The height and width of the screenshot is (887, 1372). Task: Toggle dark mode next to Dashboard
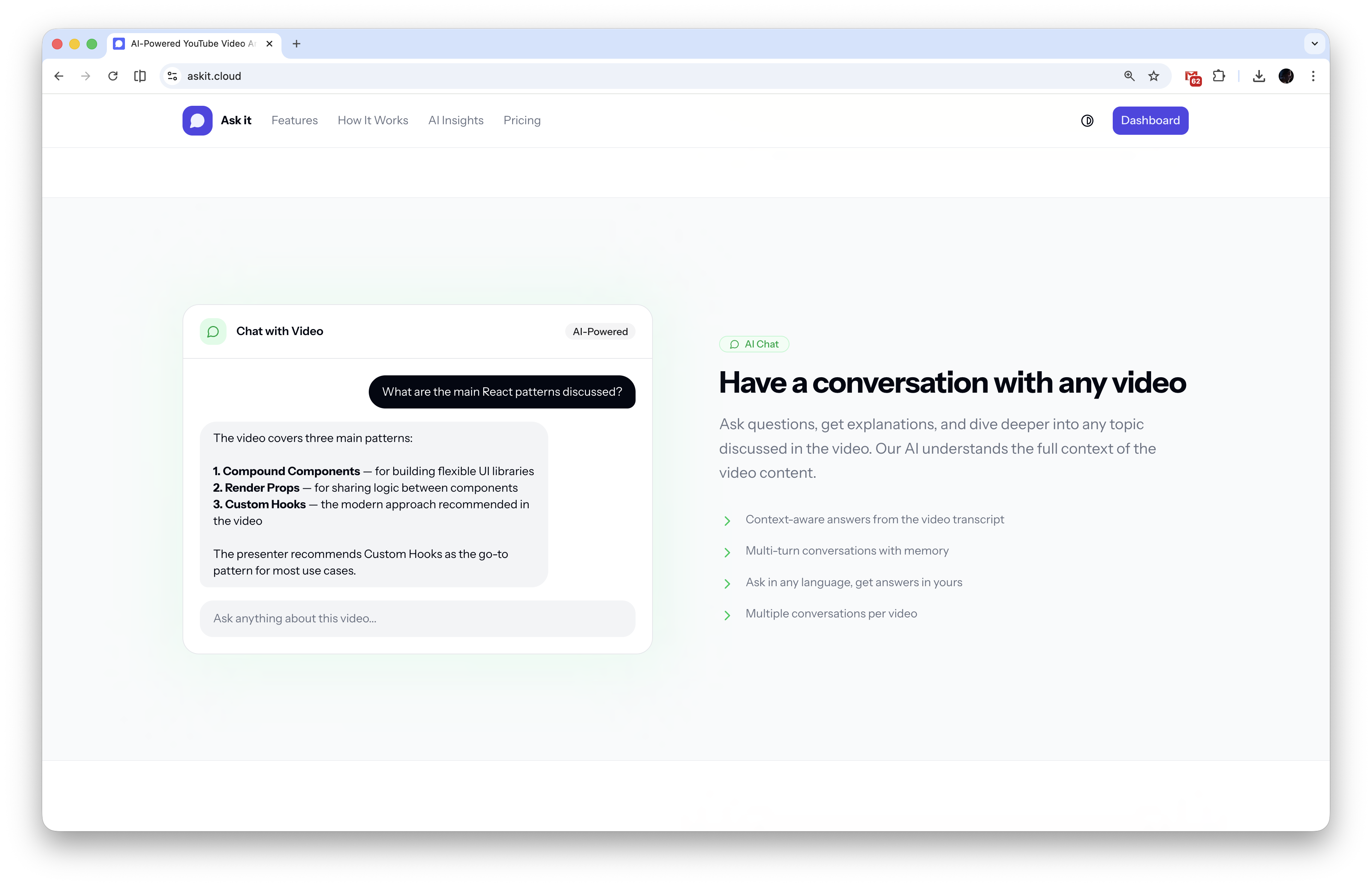tap(1087, 120)
